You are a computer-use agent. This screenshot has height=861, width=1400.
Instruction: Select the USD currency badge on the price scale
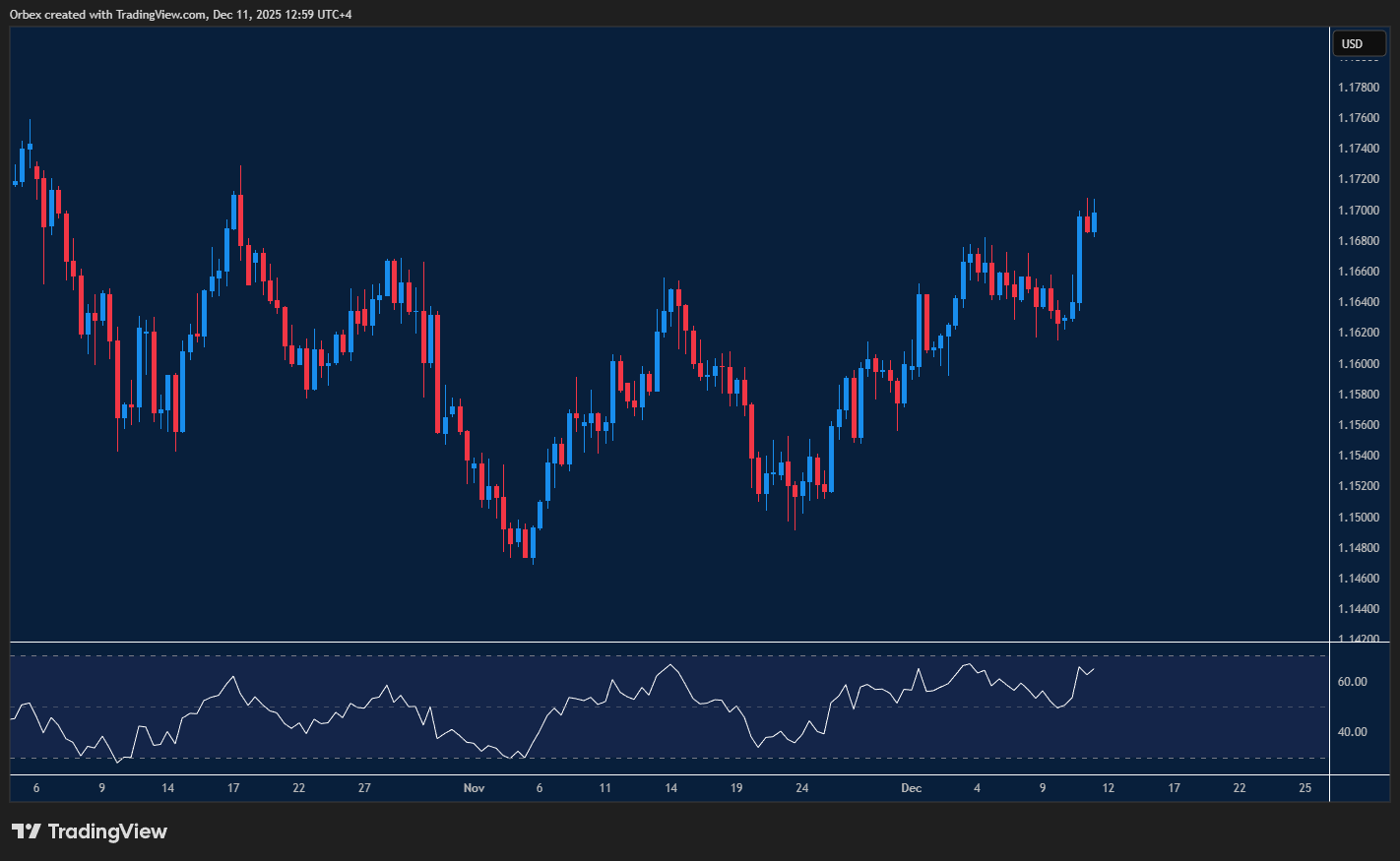pos(1359,43)
